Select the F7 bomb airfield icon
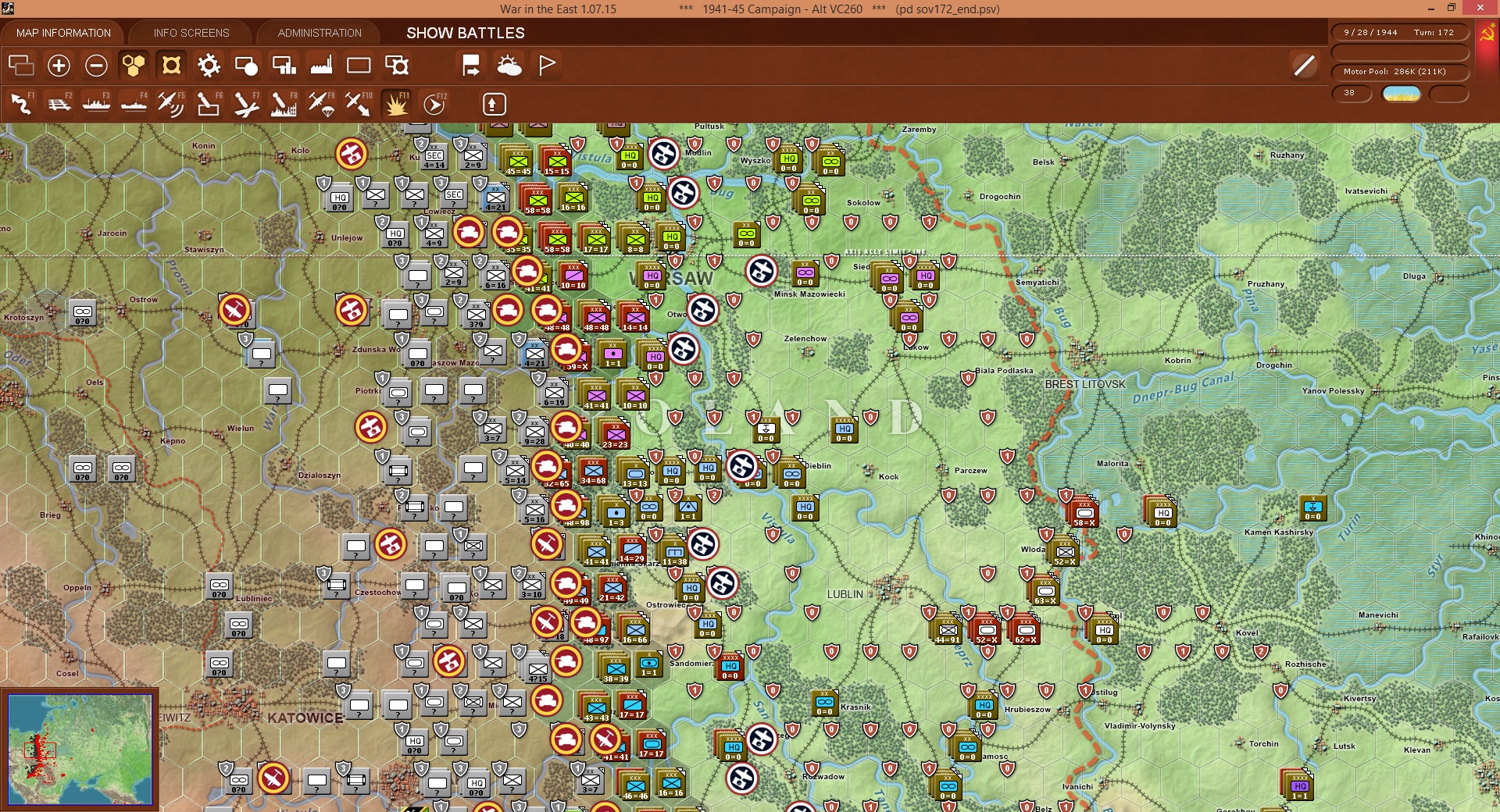The width and height of the screenshot is (1500, 812). point(246,104)
